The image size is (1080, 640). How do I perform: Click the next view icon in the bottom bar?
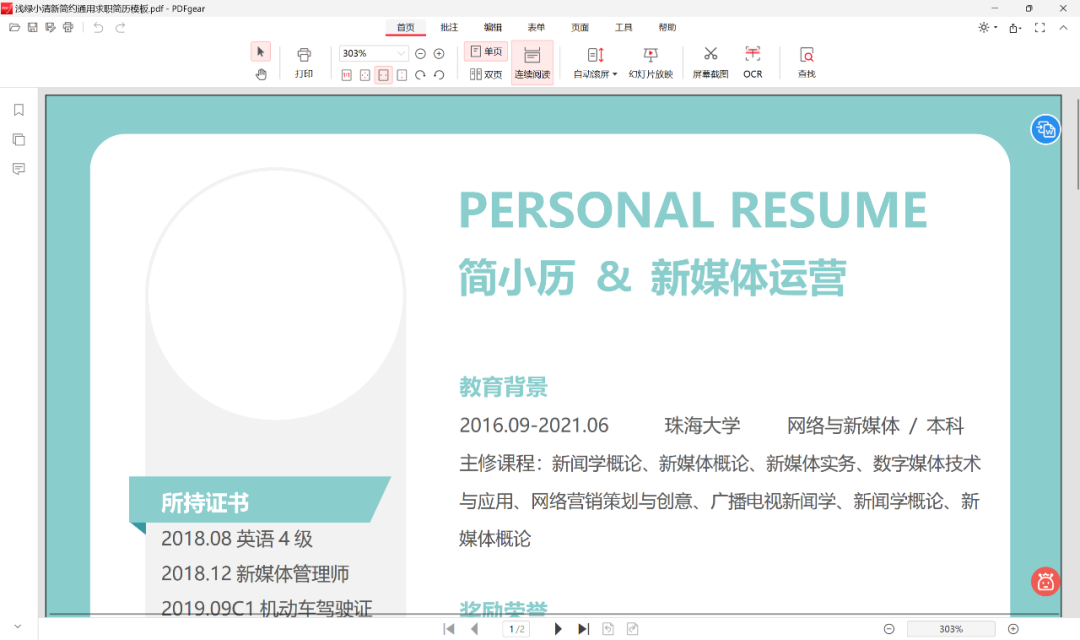coord(632,629)
